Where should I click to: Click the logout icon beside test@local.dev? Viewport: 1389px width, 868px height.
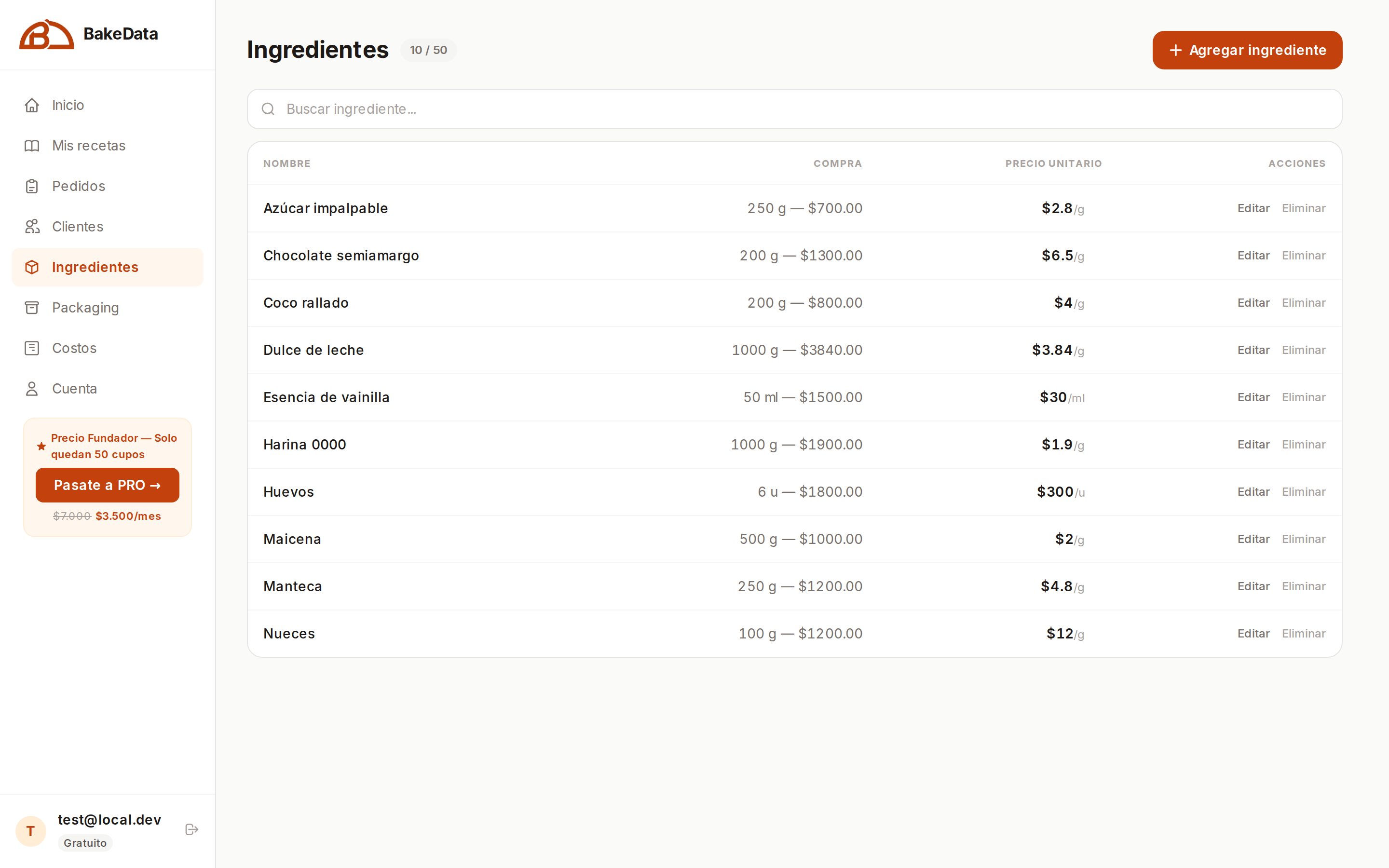191,829
